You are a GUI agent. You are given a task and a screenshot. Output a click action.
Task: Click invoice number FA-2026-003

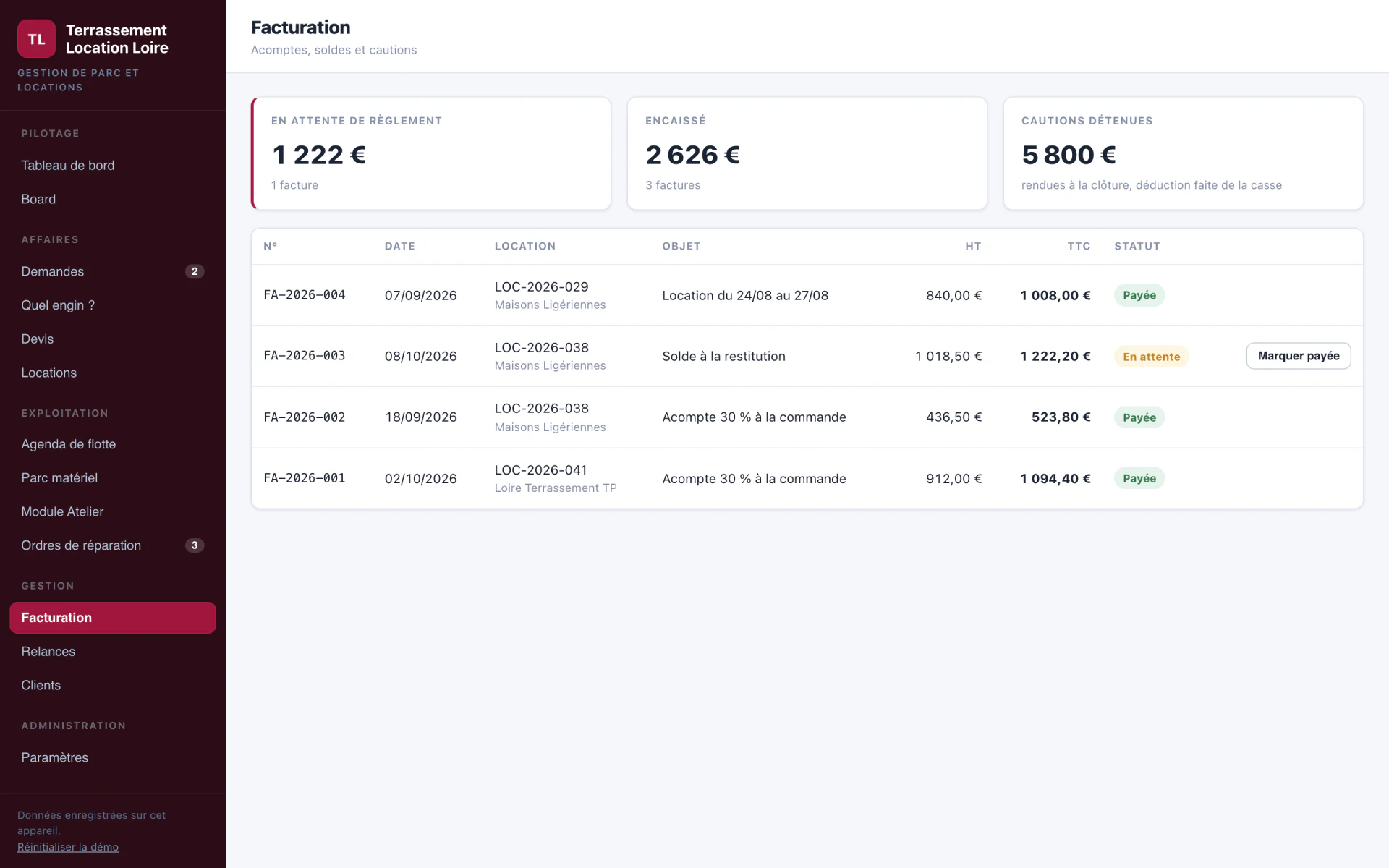305,356
